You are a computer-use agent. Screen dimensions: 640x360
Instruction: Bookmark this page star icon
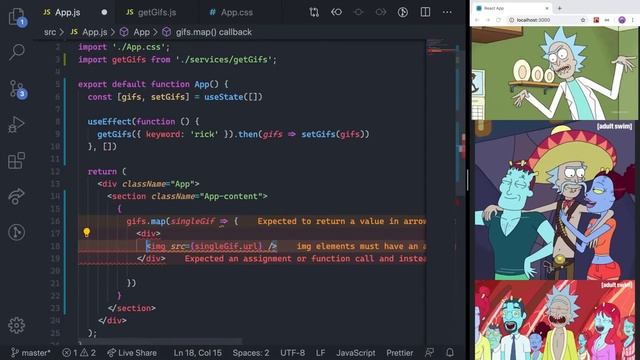(583, 20)
